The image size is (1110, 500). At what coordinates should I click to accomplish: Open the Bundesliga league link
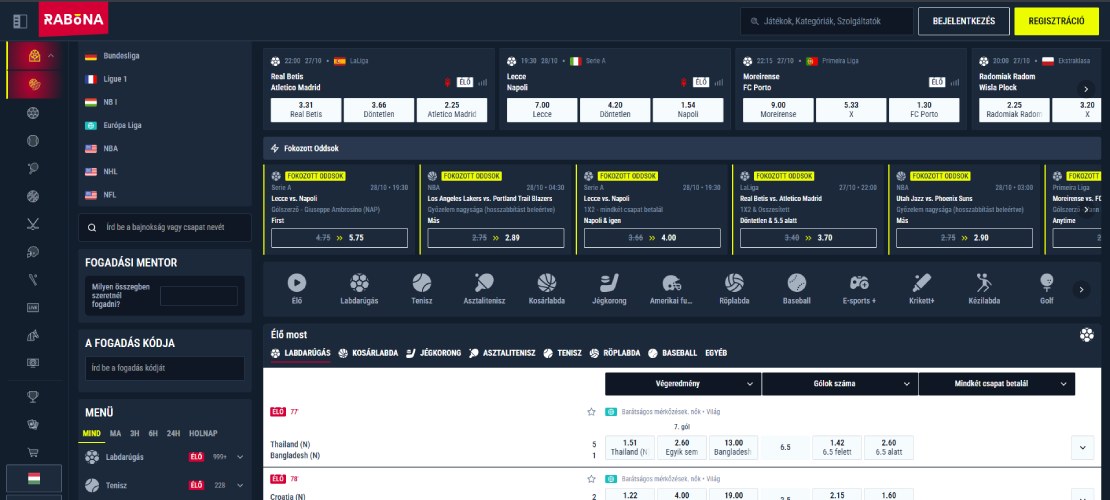tap(121, 56)
